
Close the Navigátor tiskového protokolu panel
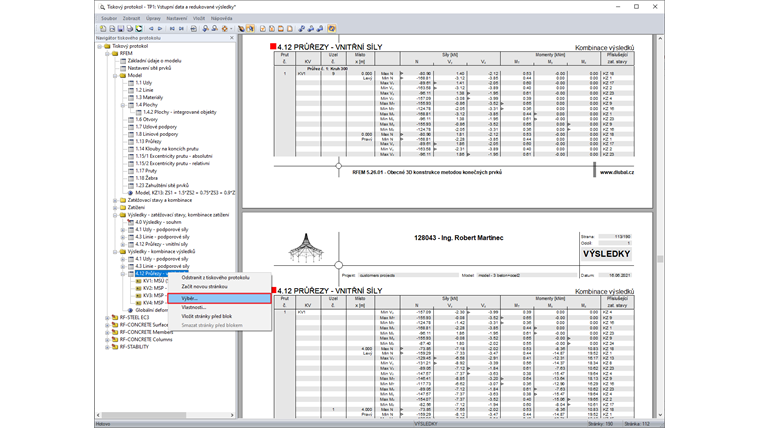(x=231, y=38)
